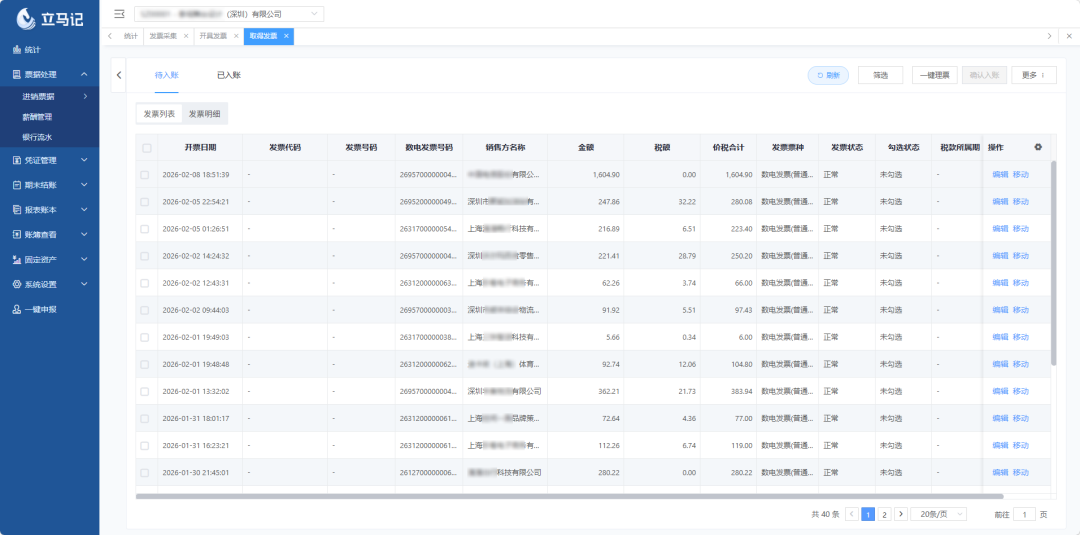Image resolution: width=1080 pixels, height=535 pixels.
Task: Go to next page arrow in pagination
Action: (901, 514)
